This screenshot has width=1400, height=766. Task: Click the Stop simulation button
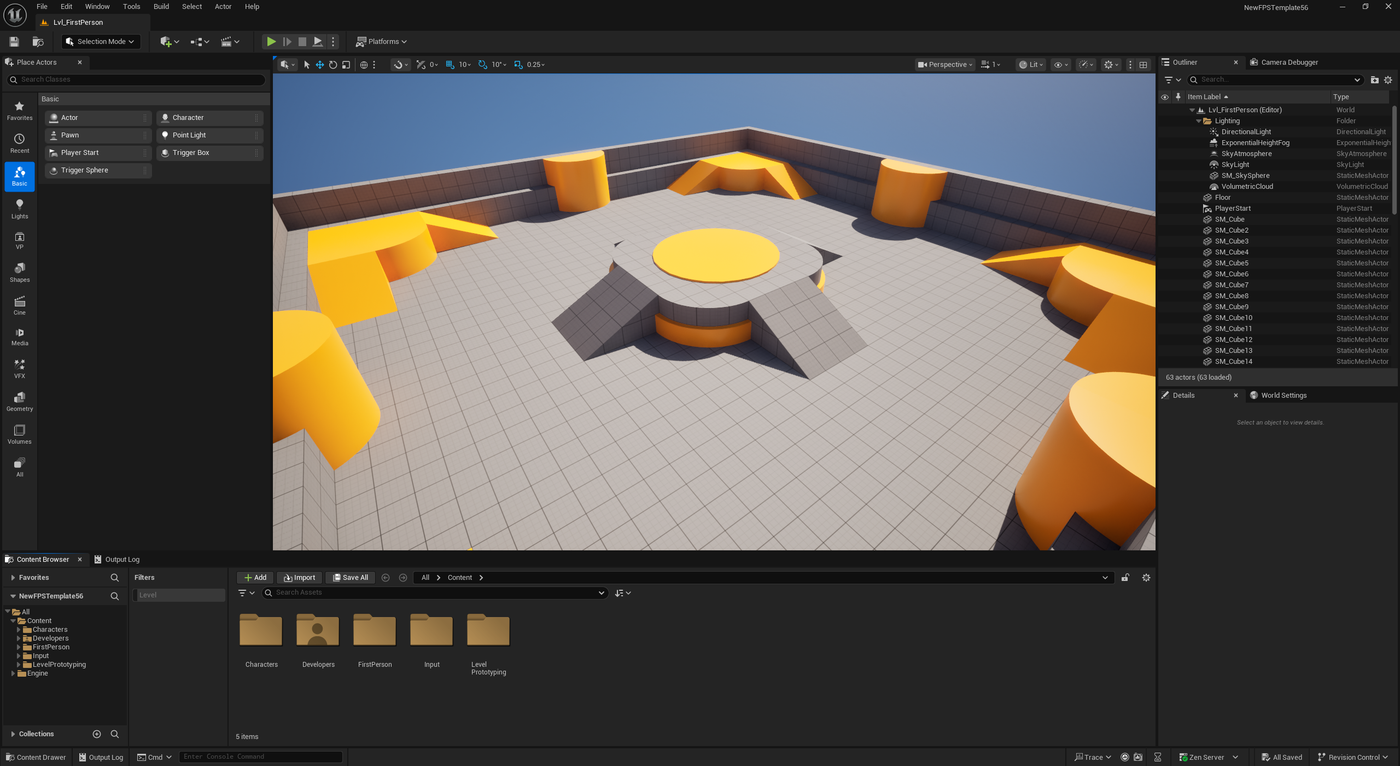coord(302,42)
